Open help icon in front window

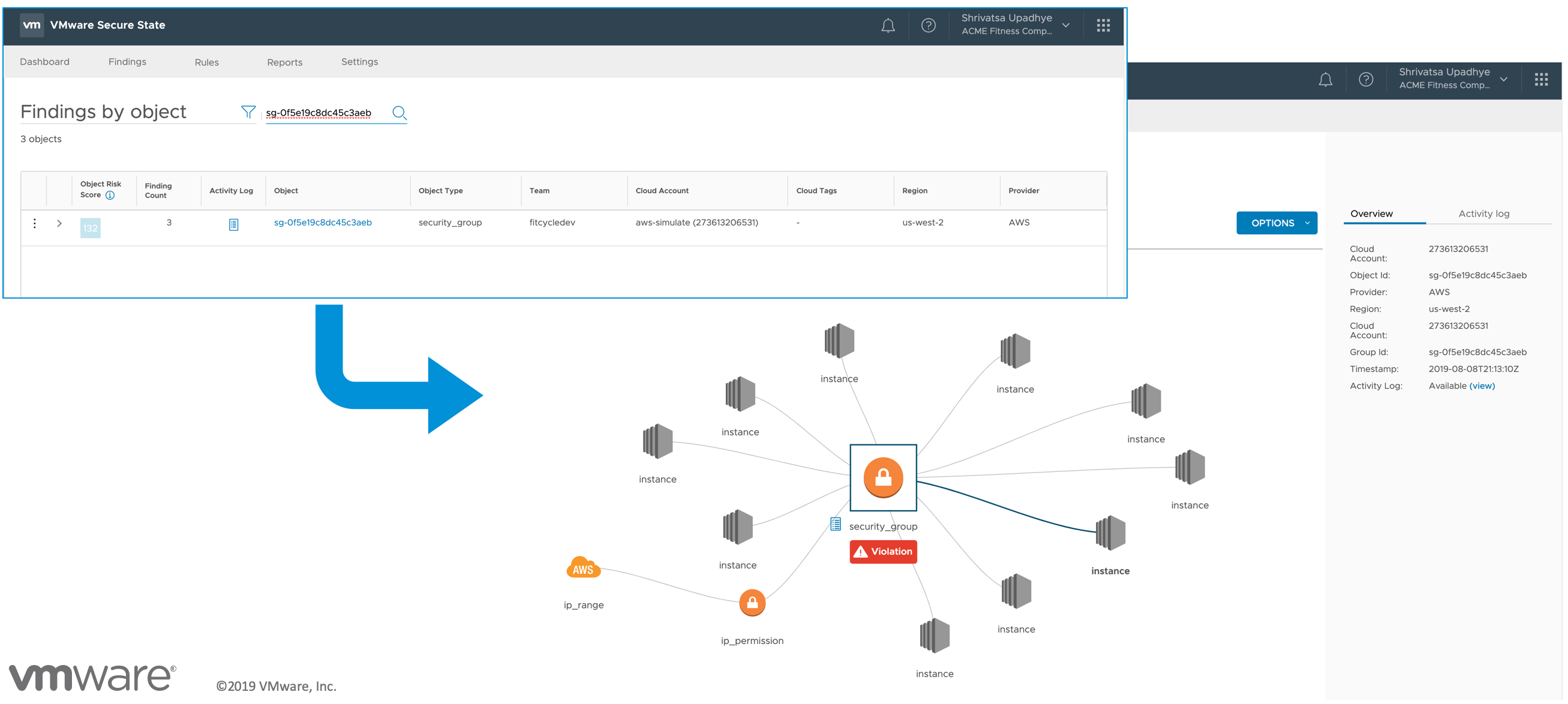pos(927,26)
